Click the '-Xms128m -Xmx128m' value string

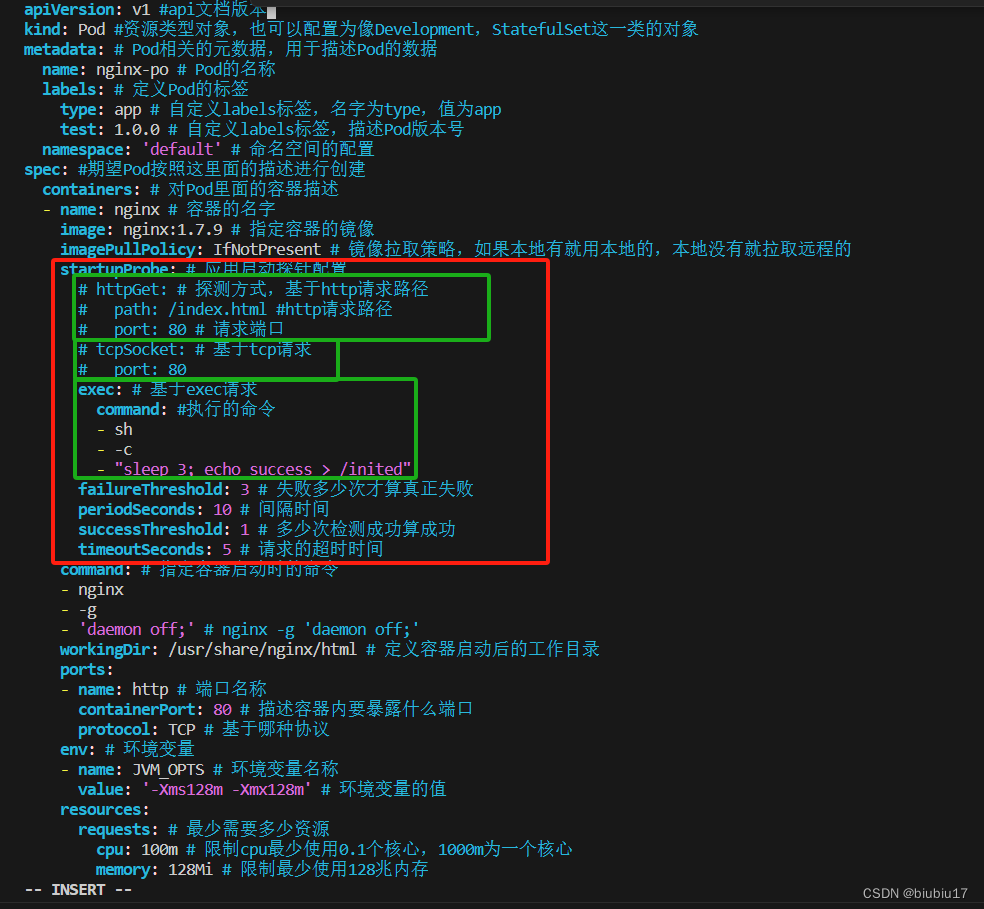[x=227, y=790]
